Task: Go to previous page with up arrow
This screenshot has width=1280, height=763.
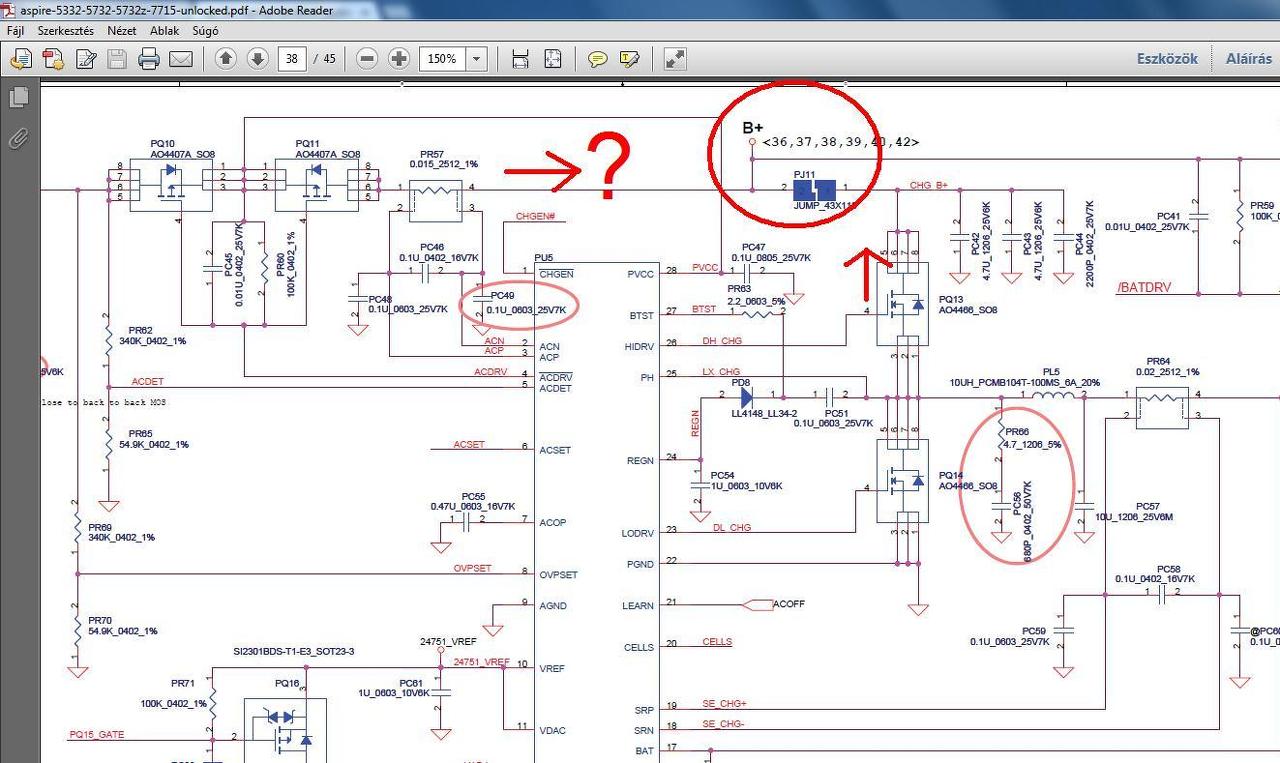Action: click(x=226, y=59)
